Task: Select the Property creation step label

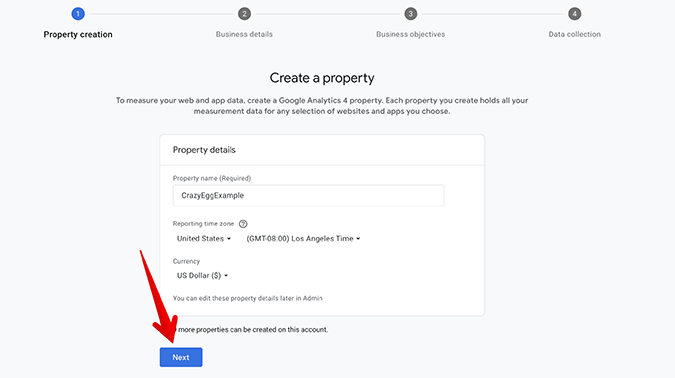Action: [78, 34]
